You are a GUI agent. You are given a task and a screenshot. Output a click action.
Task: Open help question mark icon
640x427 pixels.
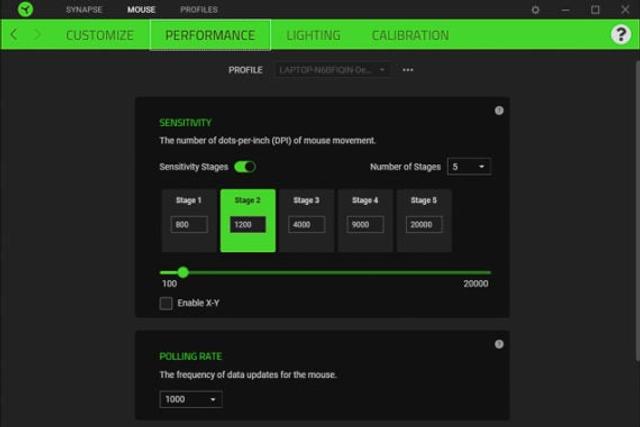[x=621, y=35]
